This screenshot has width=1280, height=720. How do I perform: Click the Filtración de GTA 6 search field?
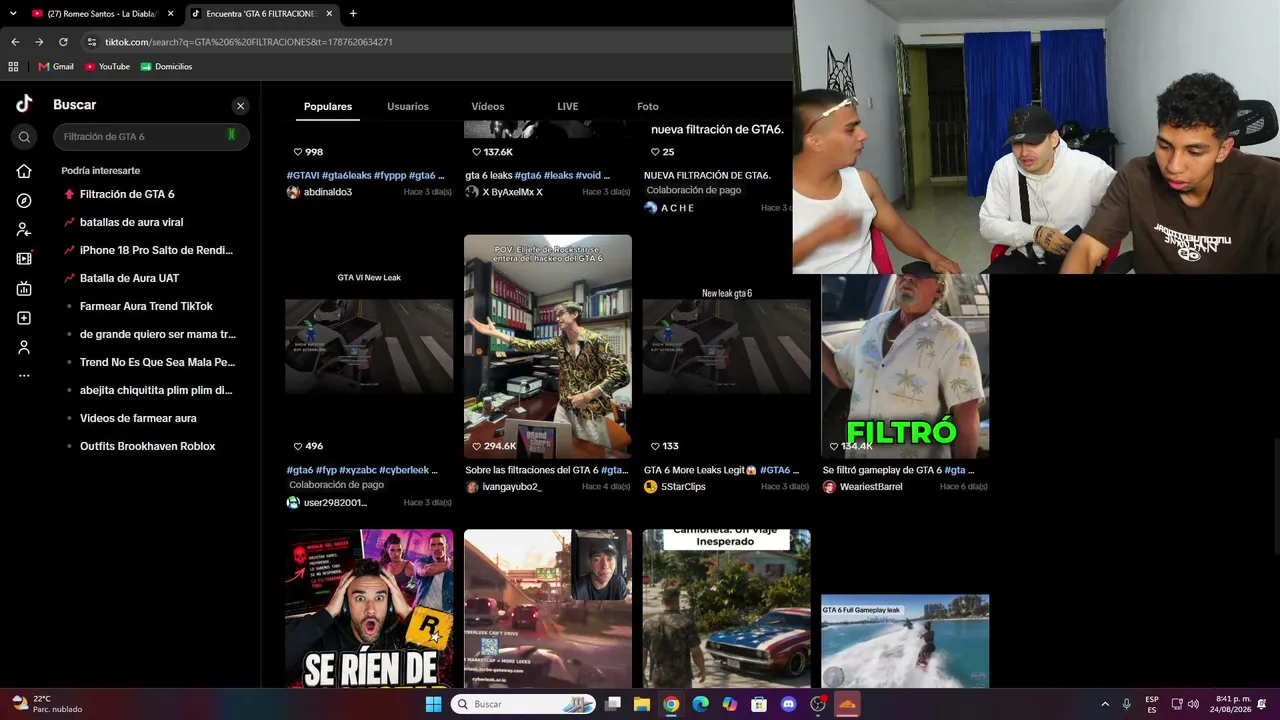coord(151,137)
